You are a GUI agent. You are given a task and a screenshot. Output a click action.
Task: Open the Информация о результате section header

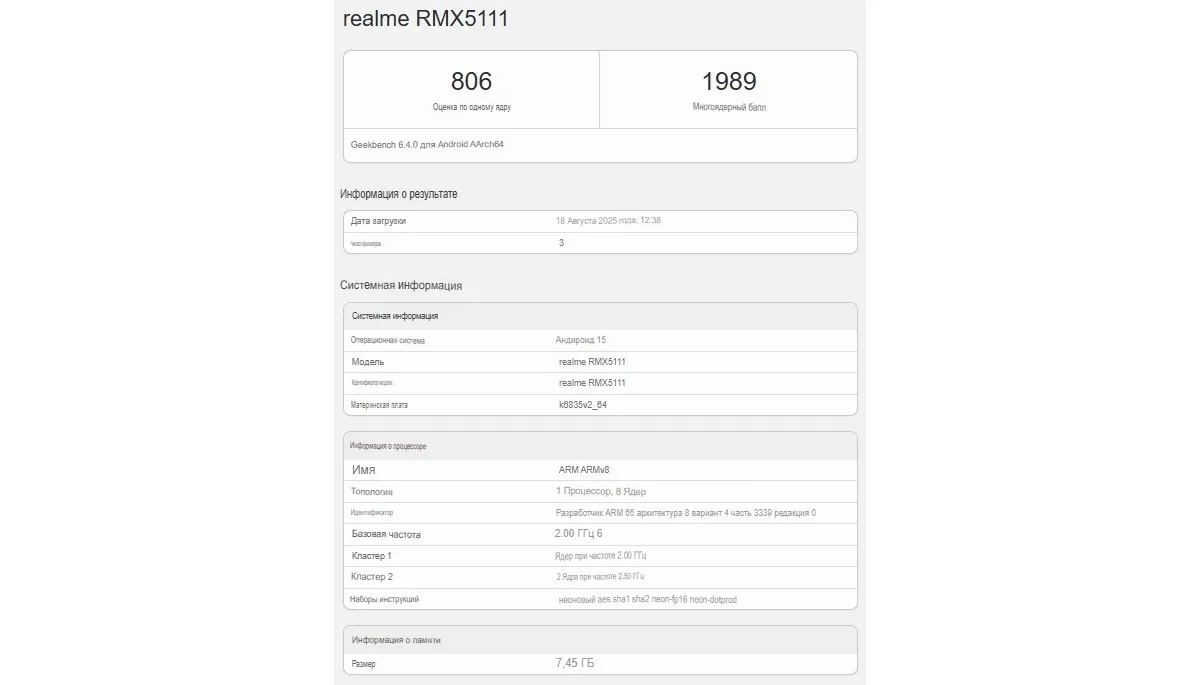(400, 194)
